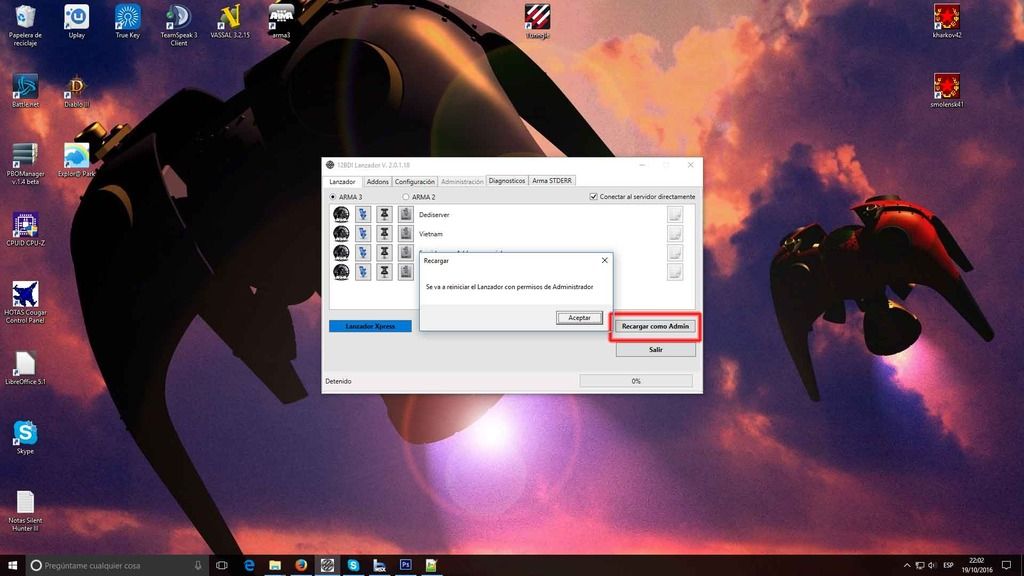This screenshot has width=1024, height=576.
Task: Open the kharkov42 desktop shortcut
Action: click(946, 22)
